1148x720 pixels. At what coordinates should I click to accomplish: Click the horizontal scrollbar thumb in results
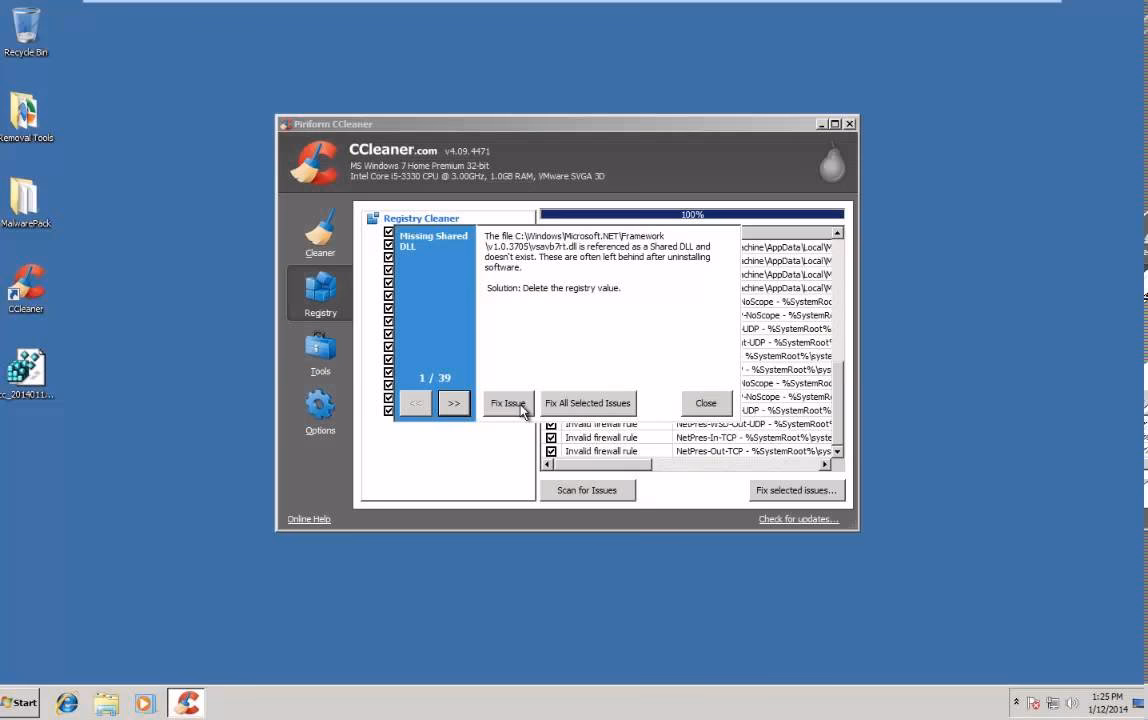[603, 464]
